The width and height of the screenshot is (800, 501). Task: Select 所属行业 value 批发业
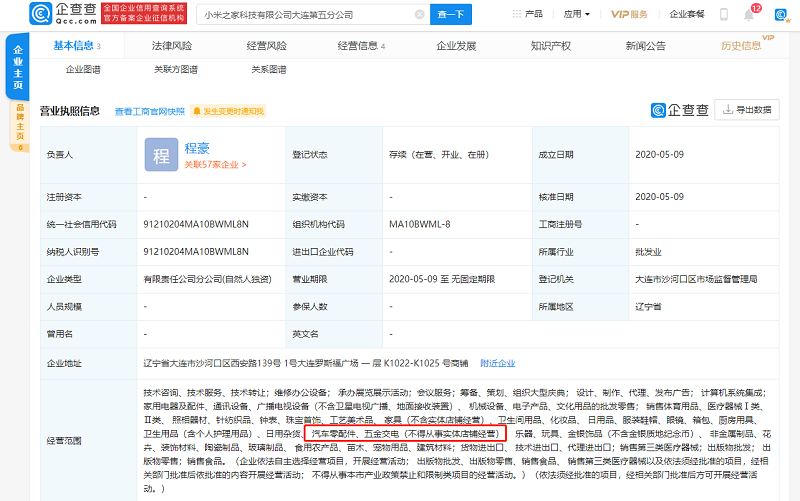point(648,252)
